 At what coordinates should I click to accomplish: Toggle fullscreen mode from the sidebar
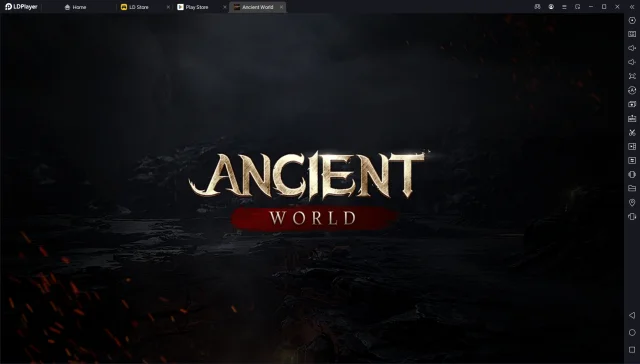(632, 76)
